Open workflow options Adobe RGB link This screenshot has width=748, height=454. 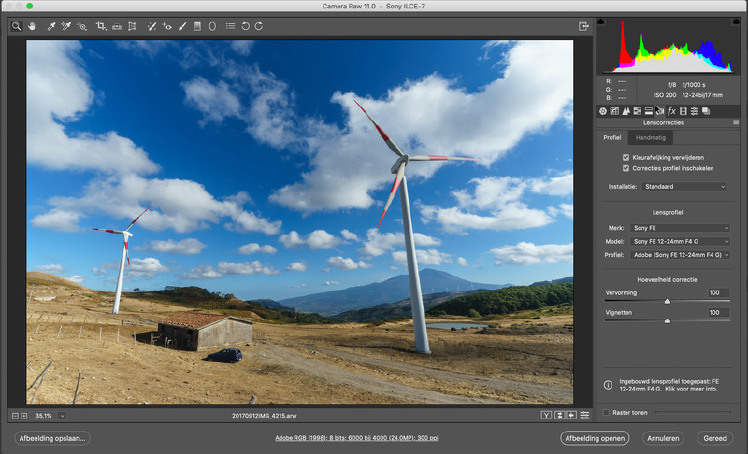coord(357,438)
